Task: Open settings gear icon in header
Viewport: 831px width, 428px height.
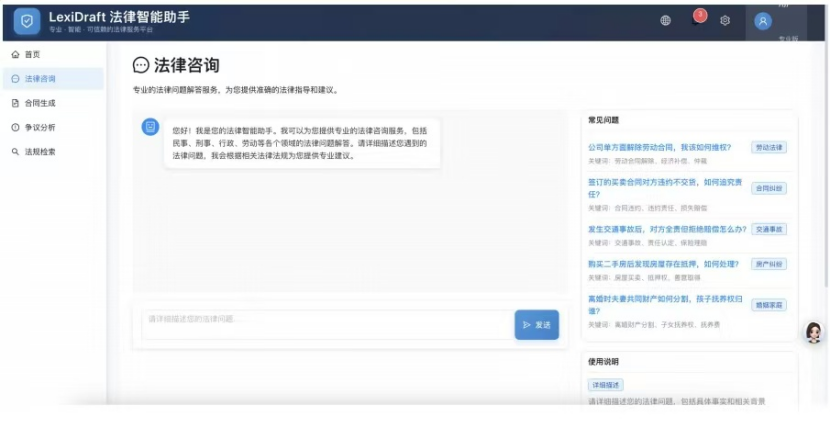Action: coord(725,20)
